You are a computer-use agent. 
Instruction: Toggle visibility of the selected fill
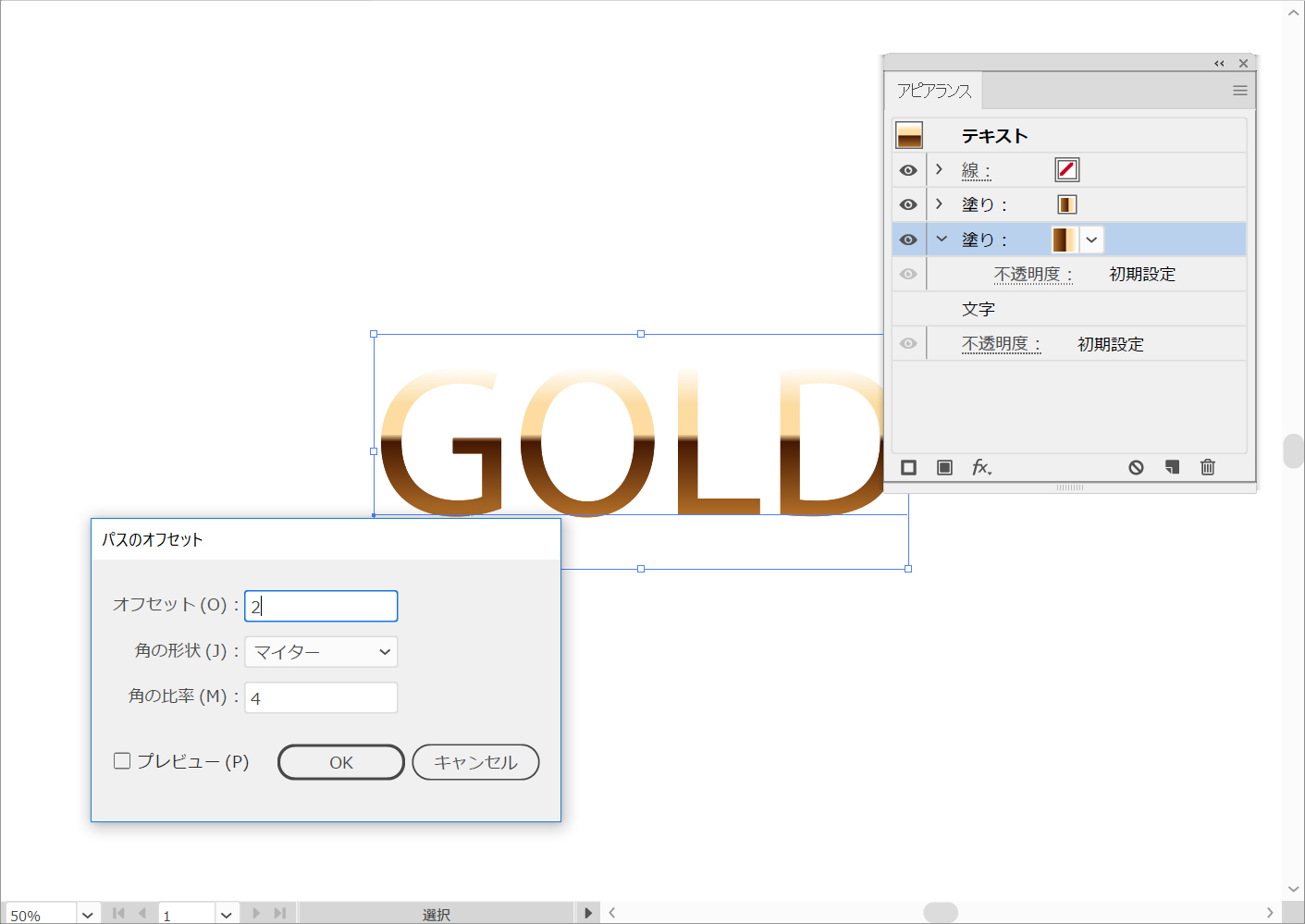click(x=908, y=240)
